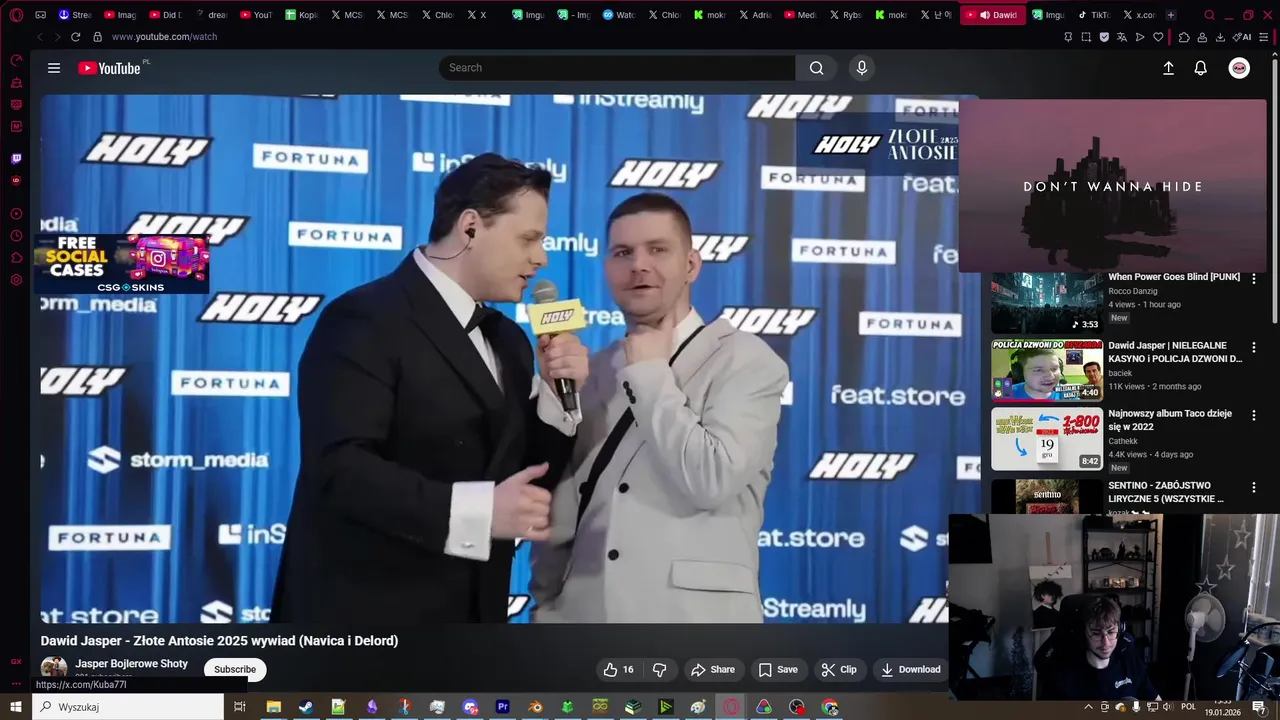Open options for SENTINO ZABÓJSTWO LIRYCZNE video
Image resolution: width=1280 pixels, height=720 pixels.
tap(1254, 487)
